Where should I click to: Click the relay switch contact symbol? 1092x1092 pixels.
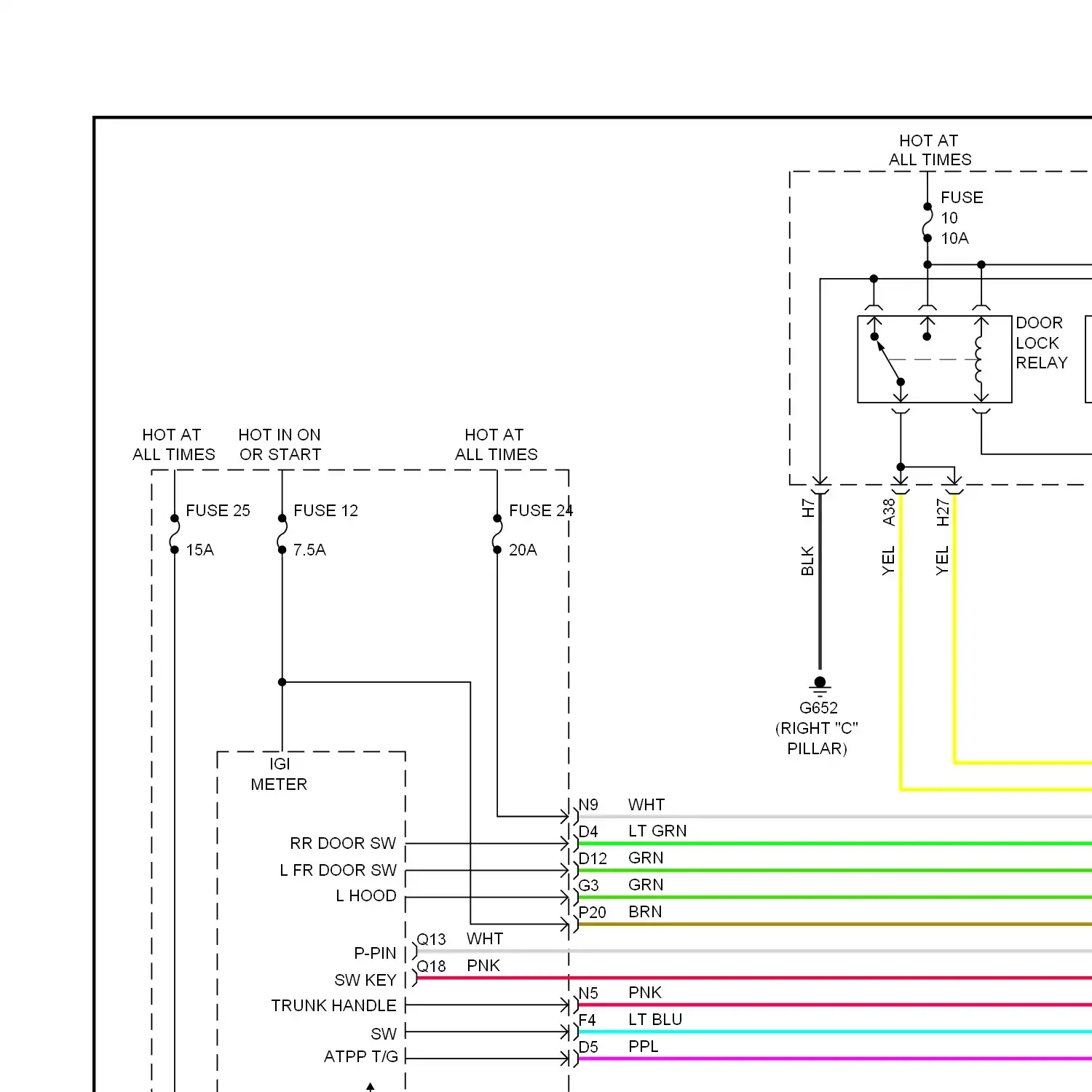(887, 359)
